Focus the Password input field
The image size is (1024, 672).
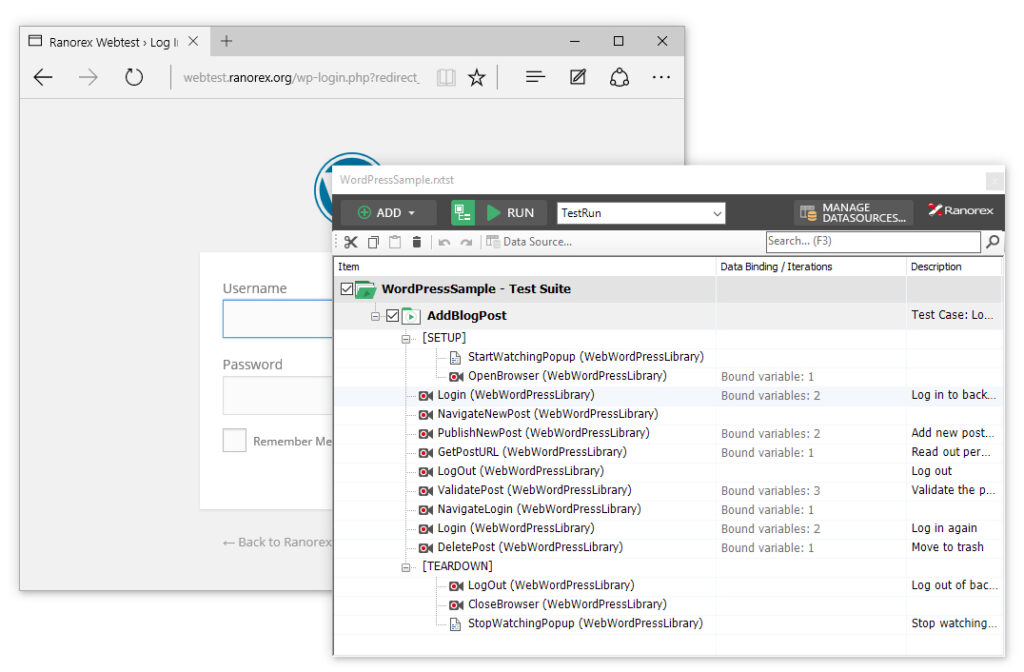[278, 395]
